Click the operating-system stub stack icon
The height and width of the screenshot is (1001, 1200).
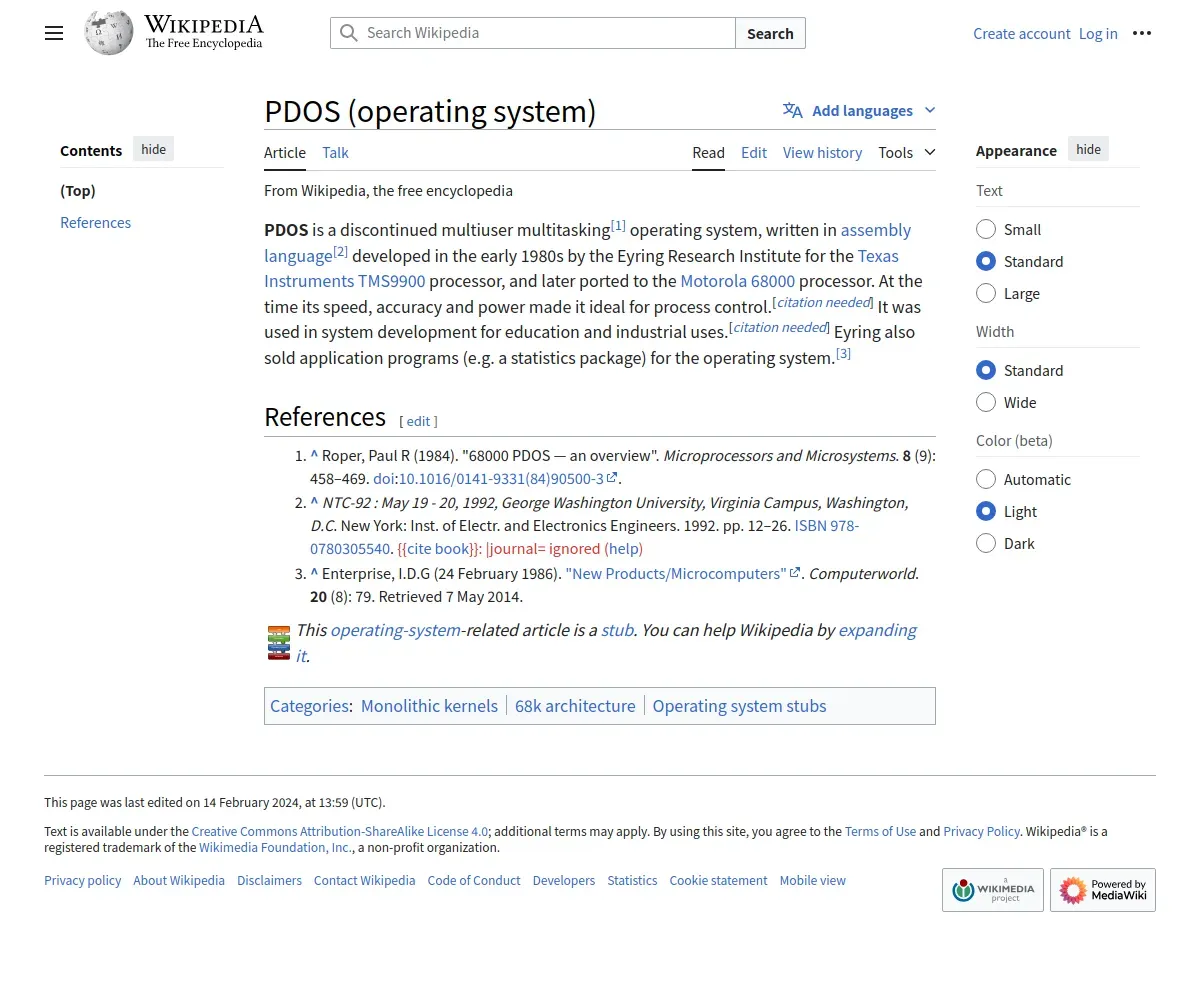point(279,643)
